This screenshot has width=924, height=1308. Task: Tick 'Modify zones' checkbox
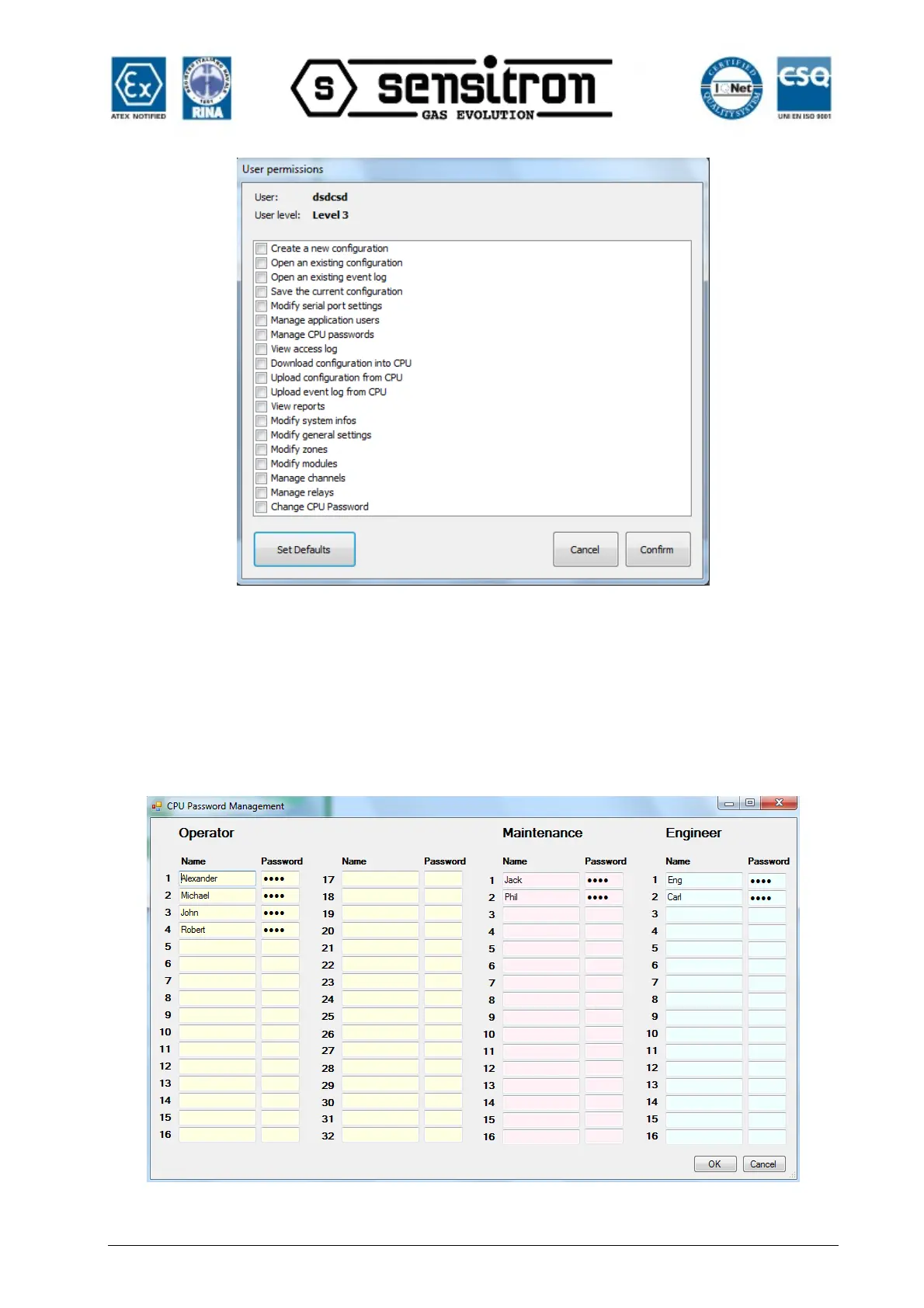point(262,450)
